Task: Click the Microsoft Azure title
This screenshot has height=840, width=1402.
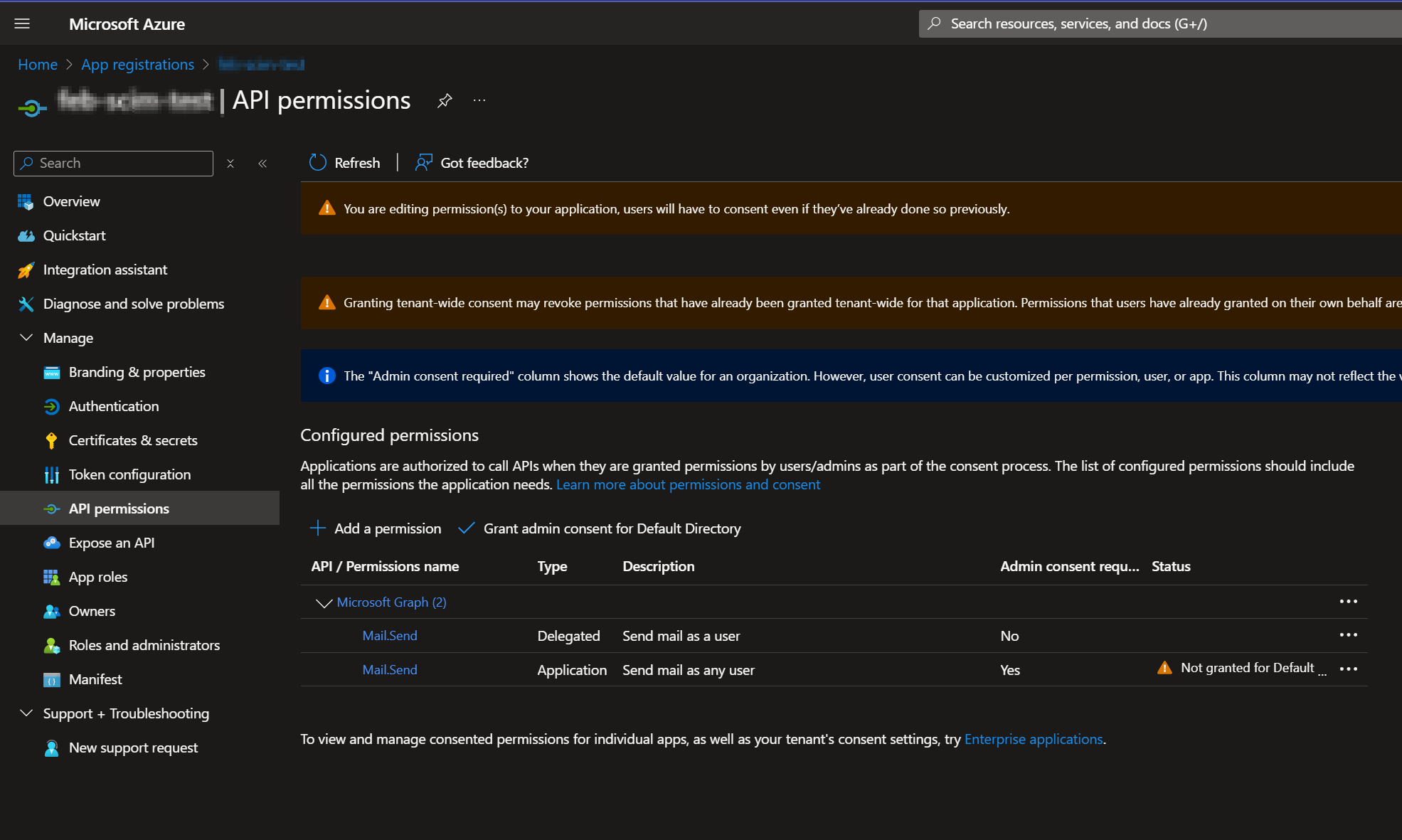Action: click(127, 23)
